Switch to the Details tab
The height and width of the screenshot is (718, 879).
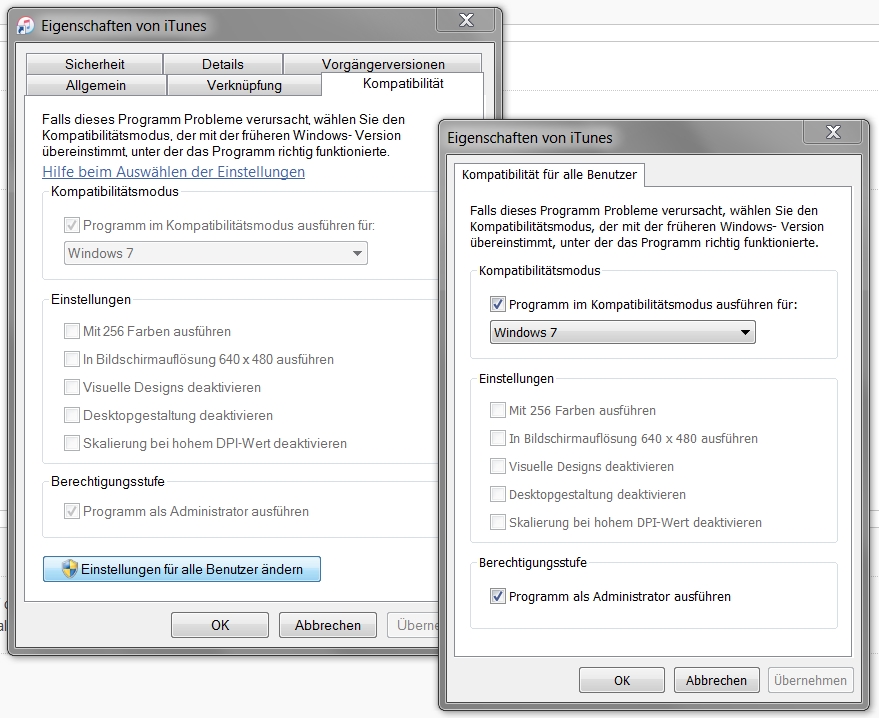point(223,64)
